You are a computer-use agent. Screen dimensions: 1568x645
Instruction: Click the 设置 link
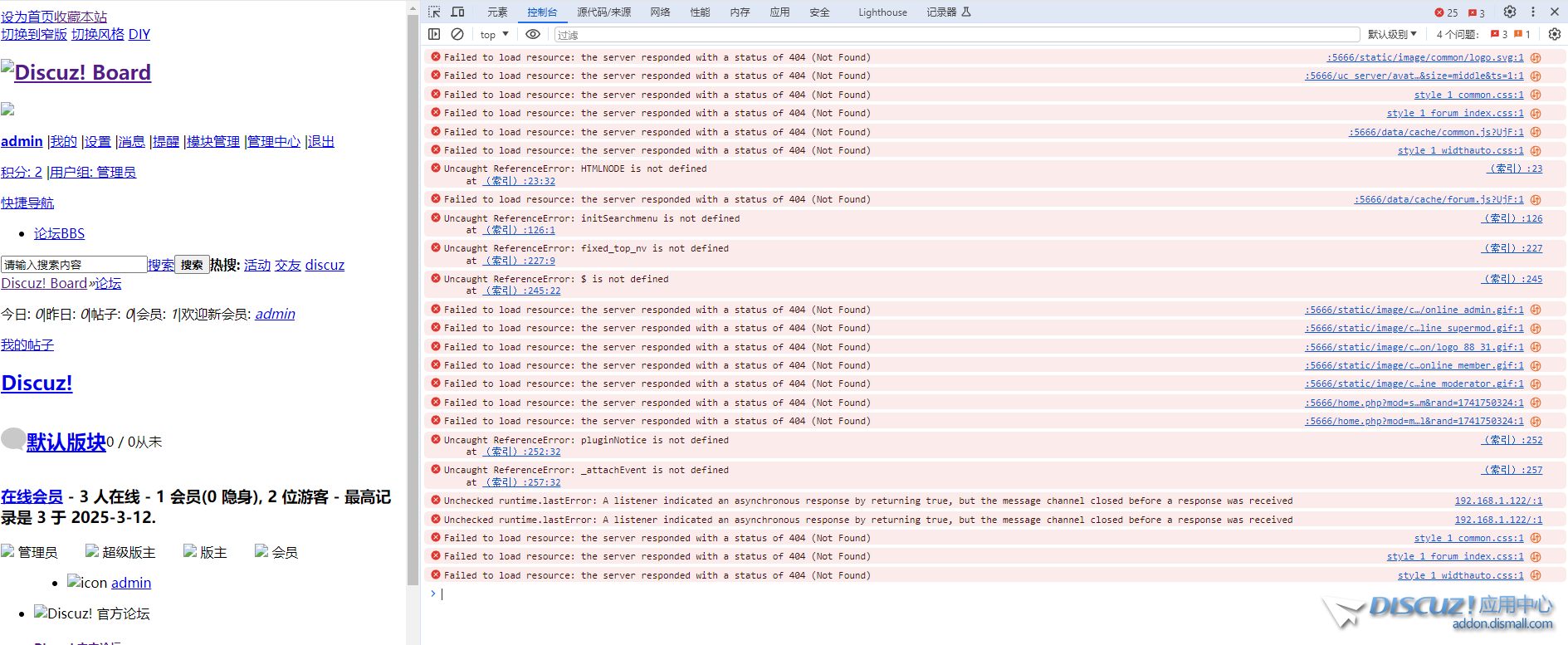(98, 141)
